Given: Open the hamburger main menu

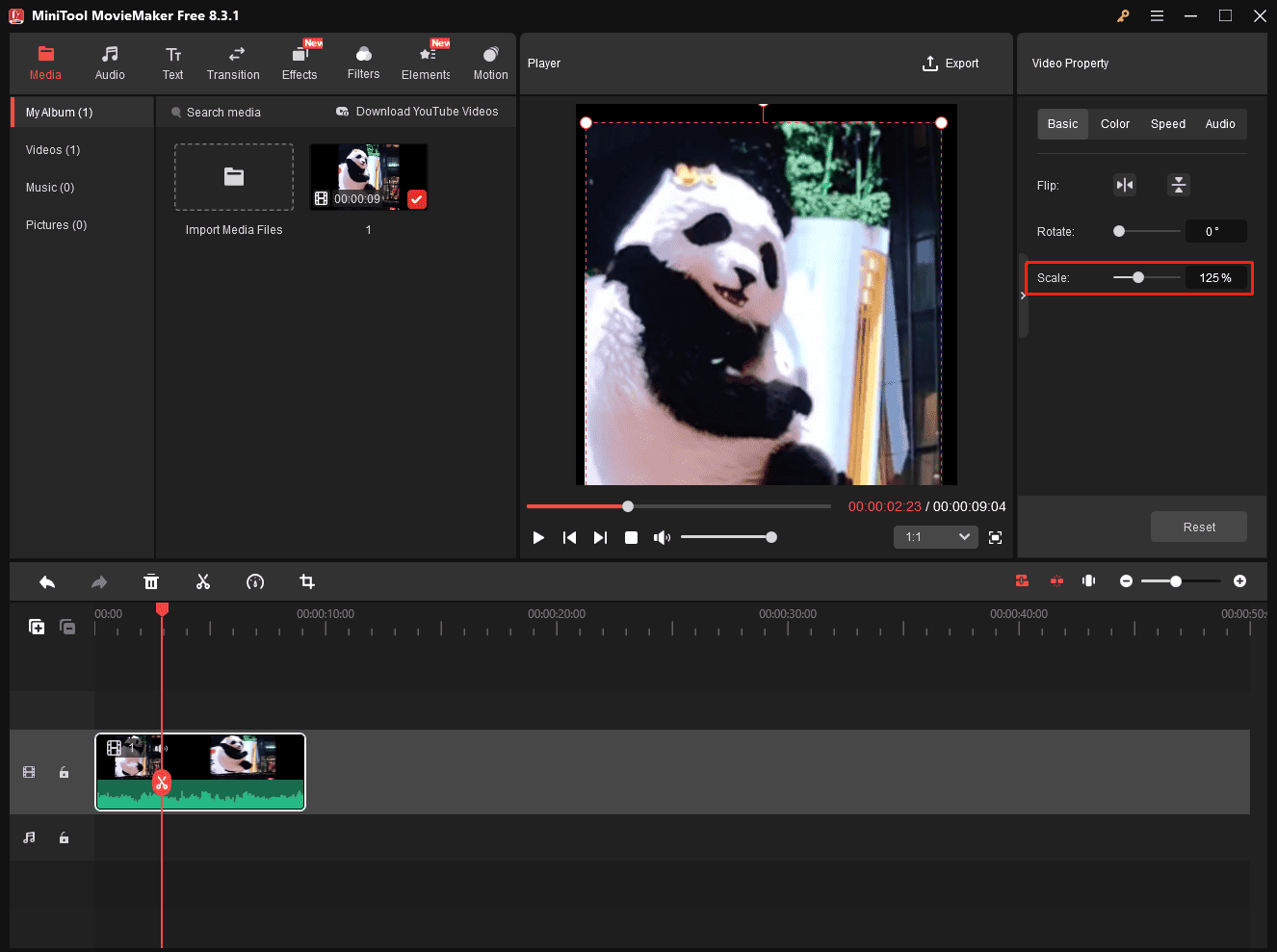Looking at the screenshot, I should coord(1157,15).
